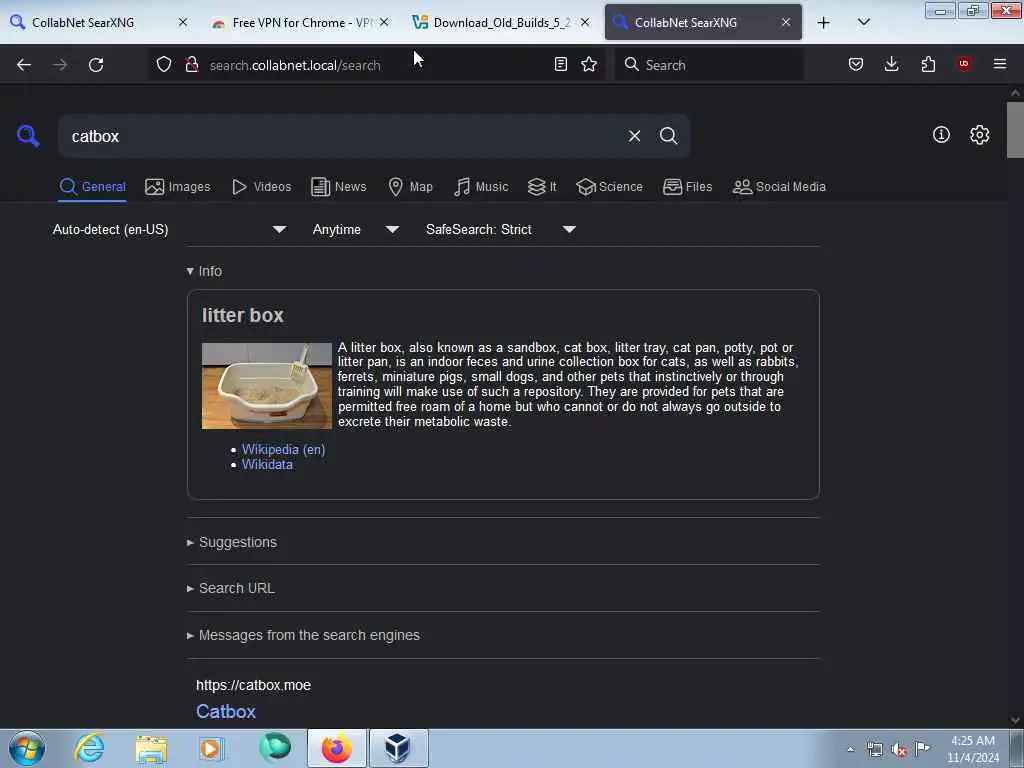Select the Science search category
This screenshot has height=768, width=1024.
(609, 187)
